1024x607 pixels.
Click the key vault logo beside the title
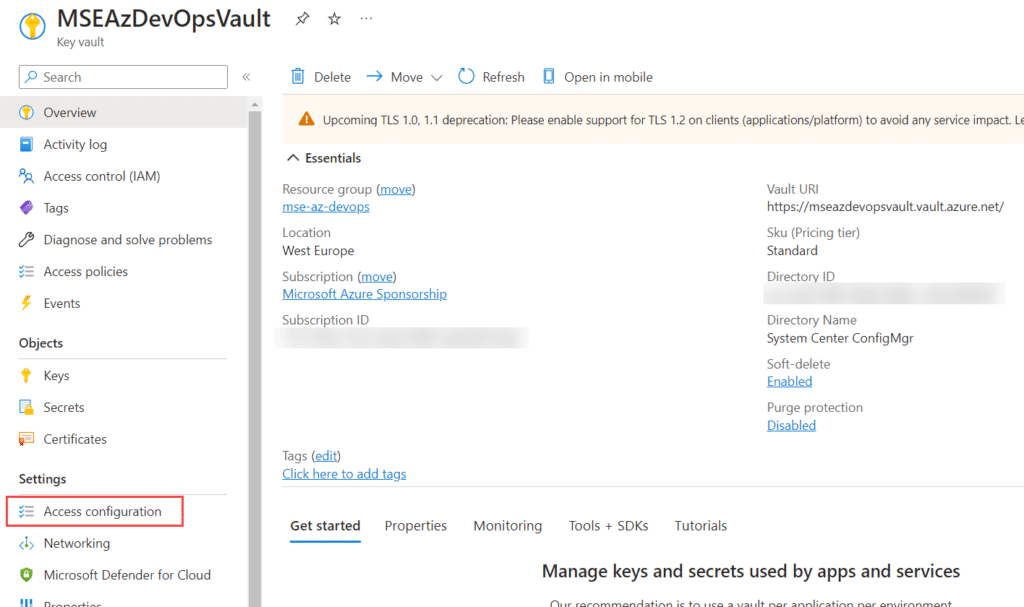(32, 27)
